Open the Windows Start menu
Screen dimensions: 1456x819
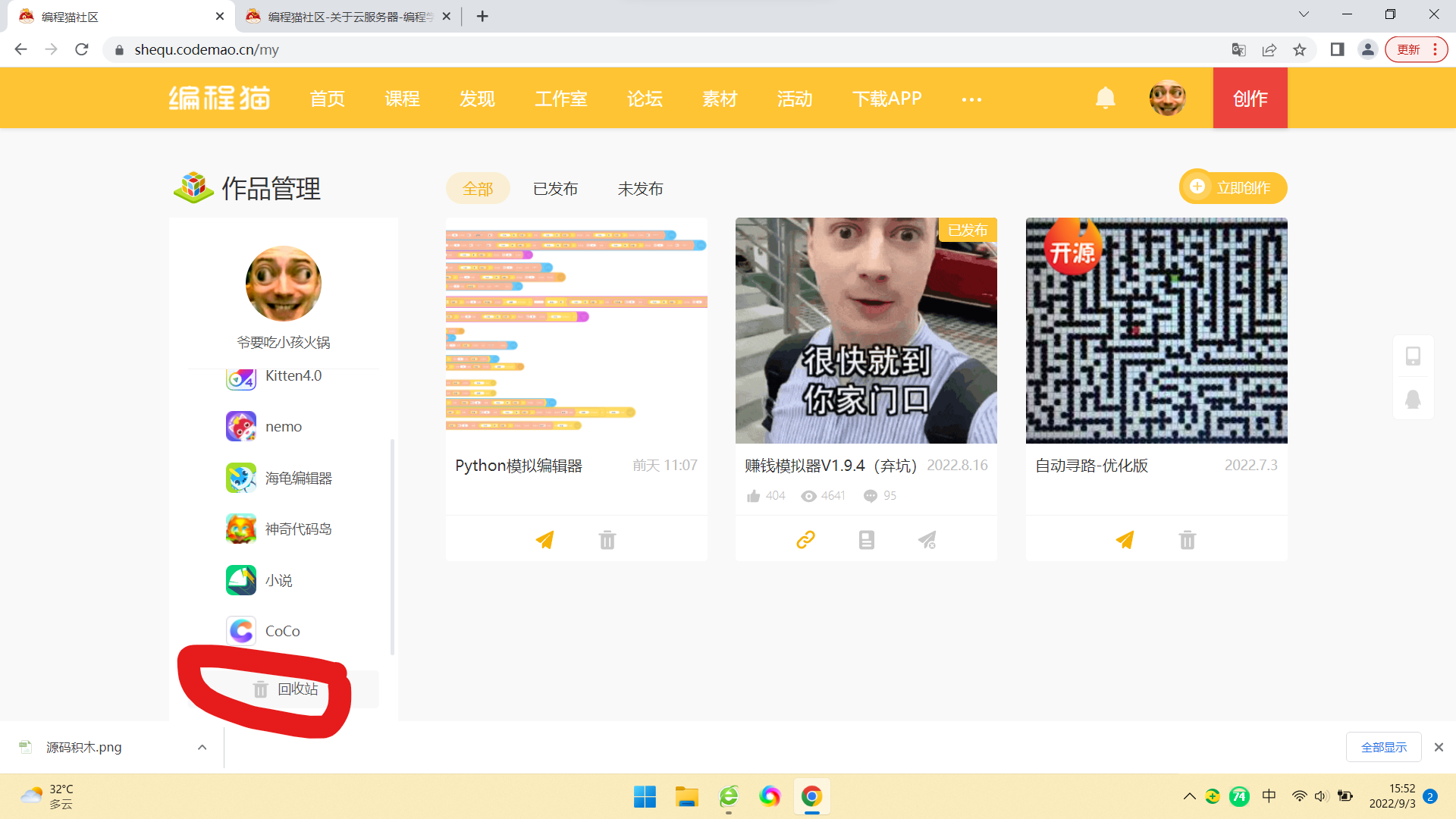point(645,796)
